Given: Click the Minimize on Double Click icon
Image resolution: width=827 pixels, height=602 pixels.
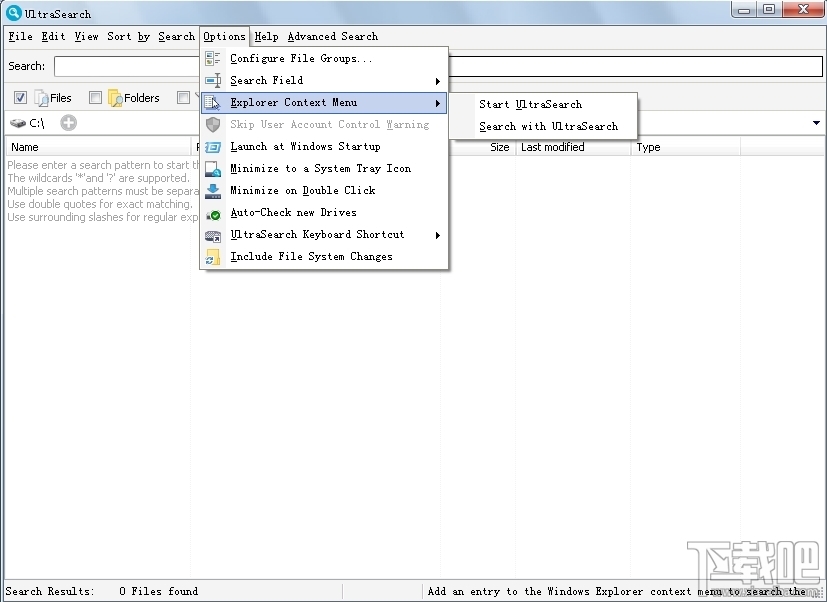Looking at the screenshot, I should pyautogui.click(x=213, y=191).
